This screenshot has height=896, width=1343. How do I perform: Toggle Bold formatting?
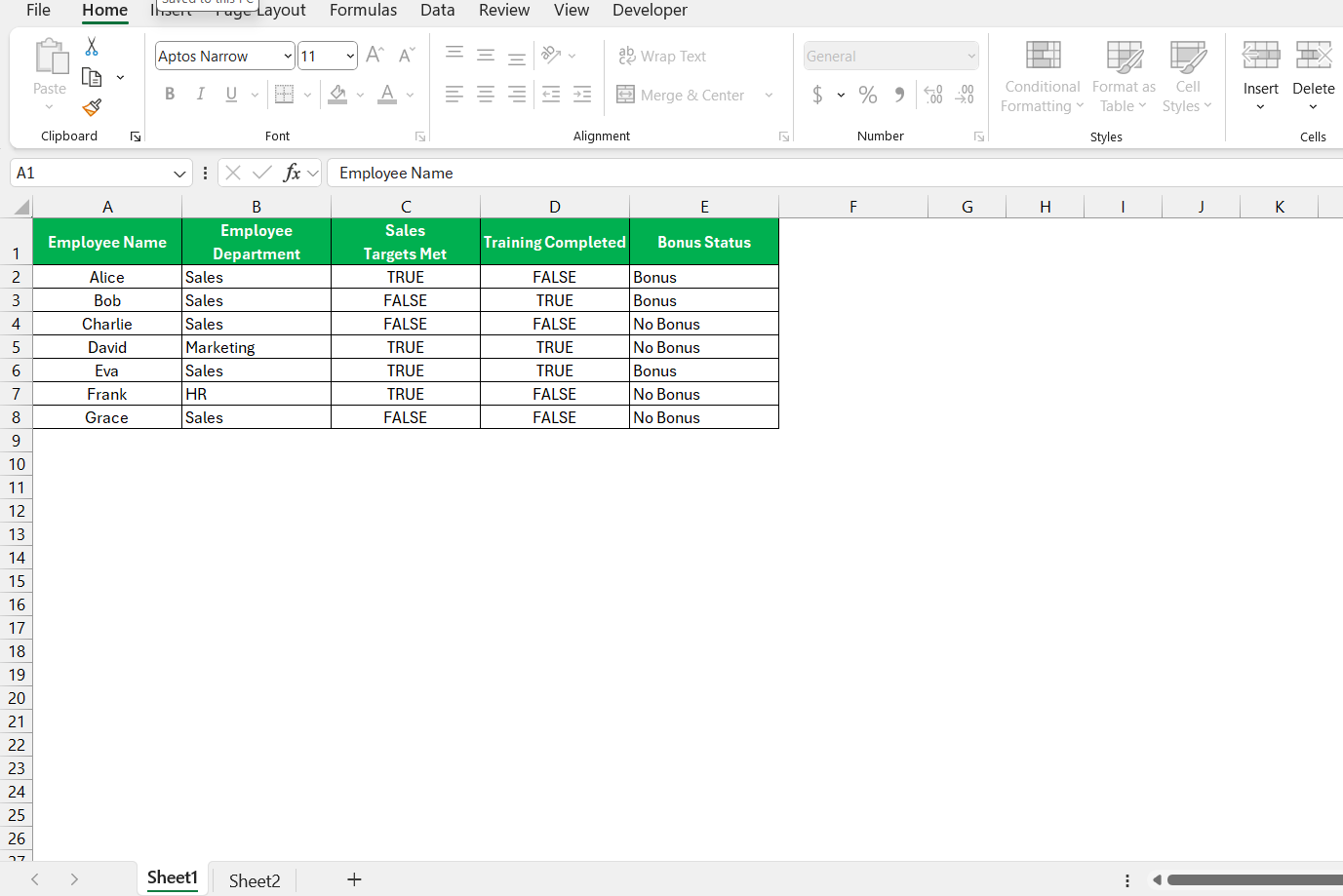[x=170, y=95]
